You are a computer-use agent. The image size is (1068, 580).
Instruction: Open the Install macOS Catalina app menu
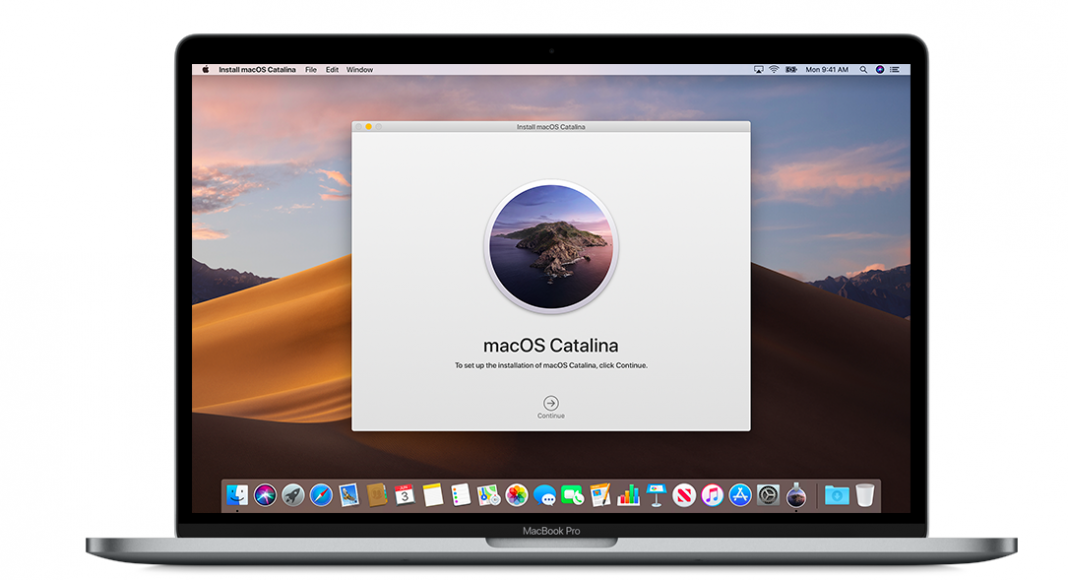[257, 69]
